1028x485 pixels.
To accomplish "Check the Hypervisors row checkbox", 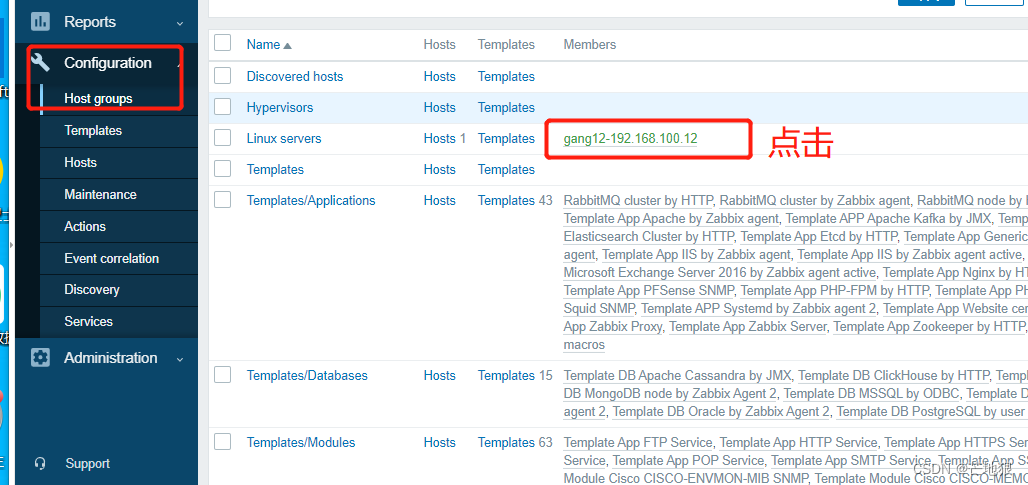I will click(223, 107).
